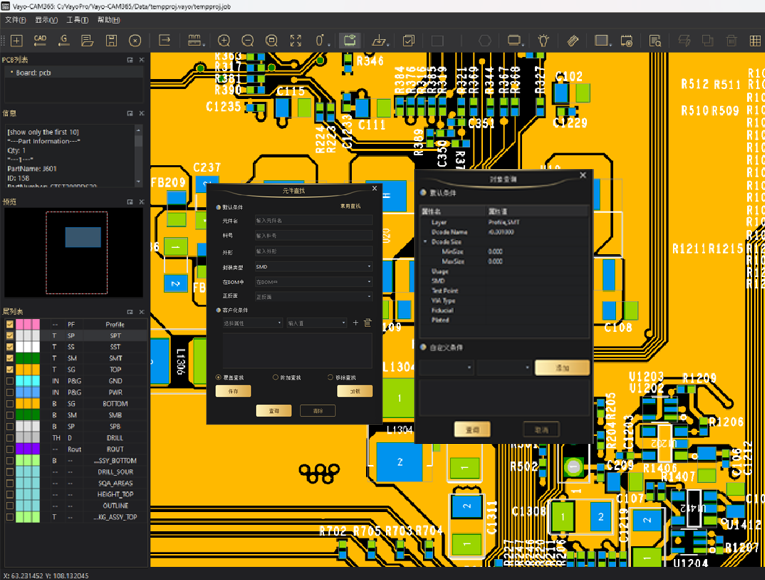Viewport: 765px width, 580px height.
Task: Click the CAD import icon
Action: [40, 41]
